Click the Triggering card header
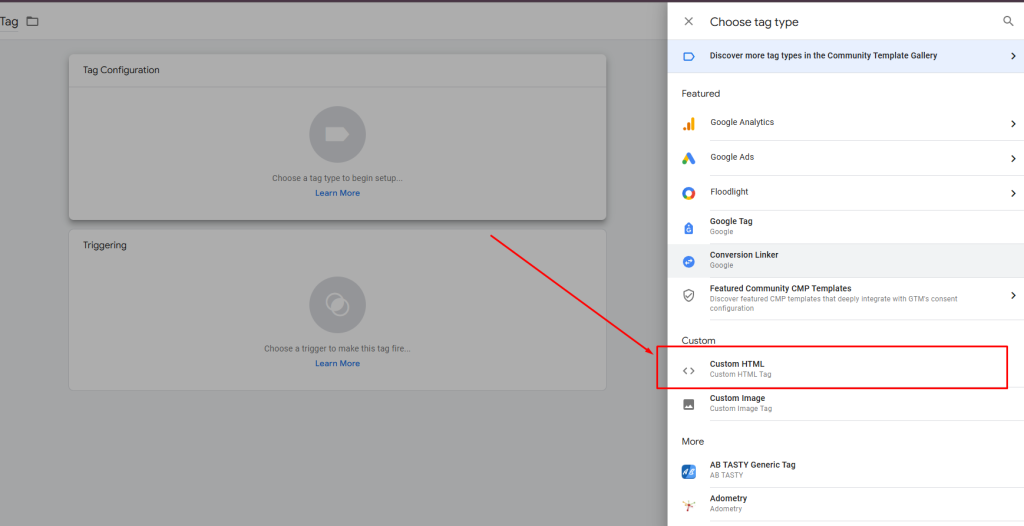This screenshot has height=526, width=1024. tap(337, 245)
